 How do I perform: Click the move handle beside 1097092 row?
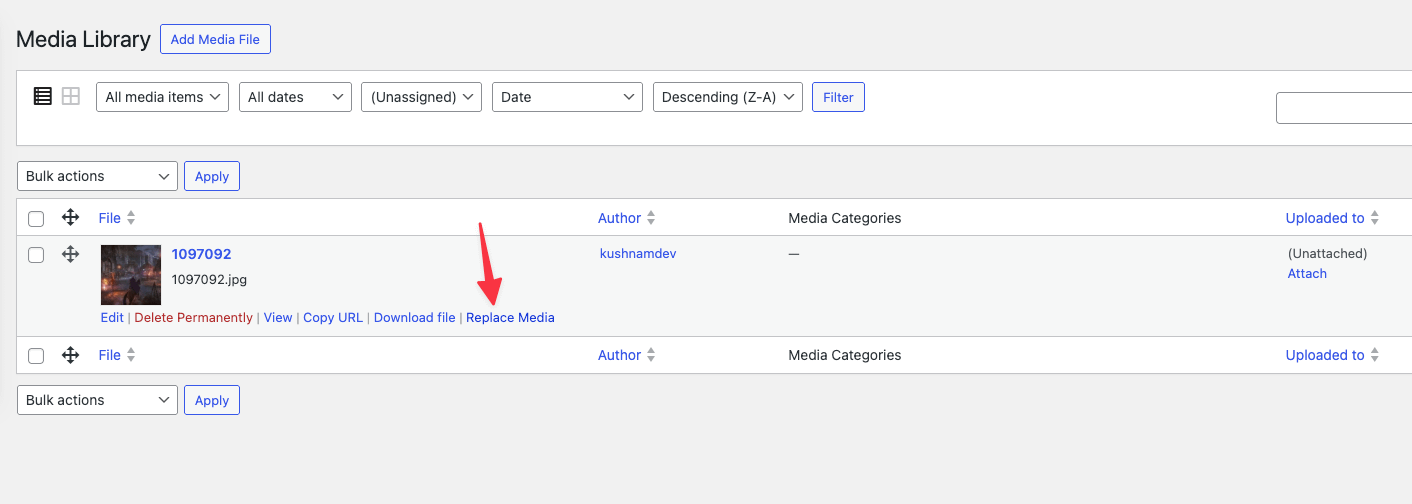click(70, 254)
